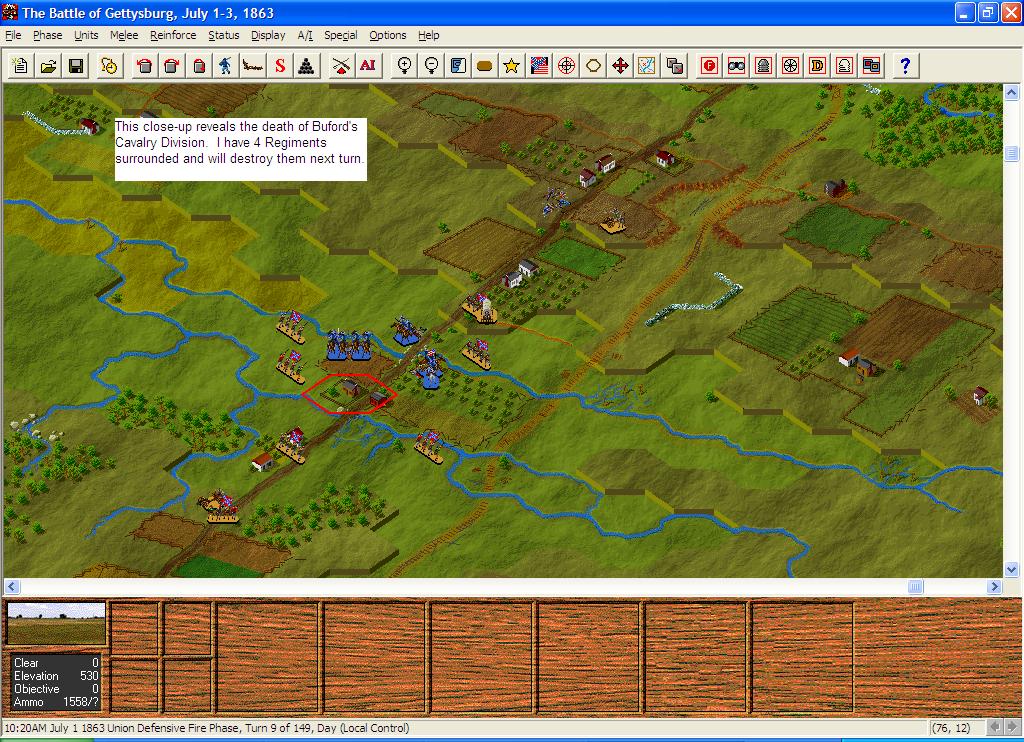The height and width of the screenshot is (742, 1024).
Task: Click the vertical scrollbar thumb of the map
Action: tap(1011, 153)
